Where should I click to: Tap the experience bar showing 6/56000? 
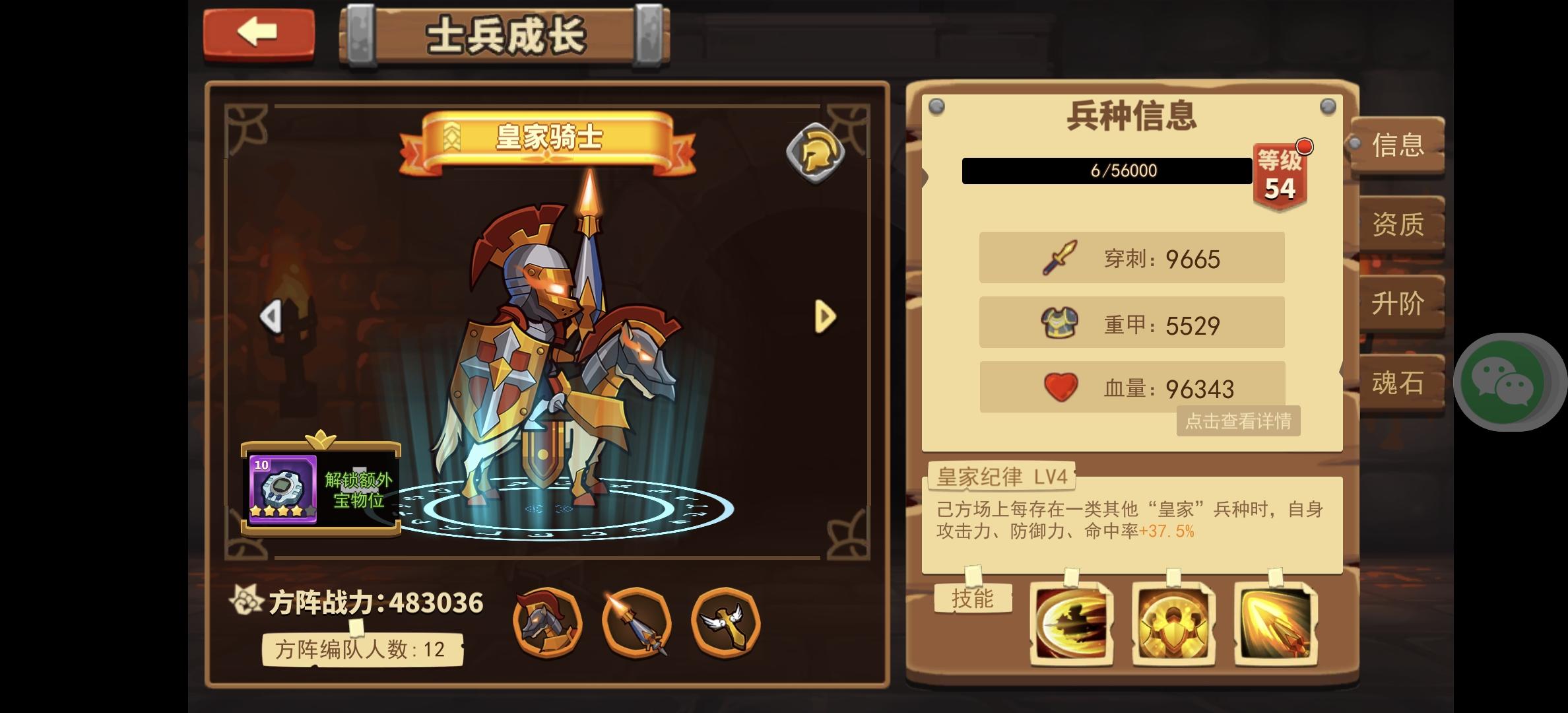1107,171
